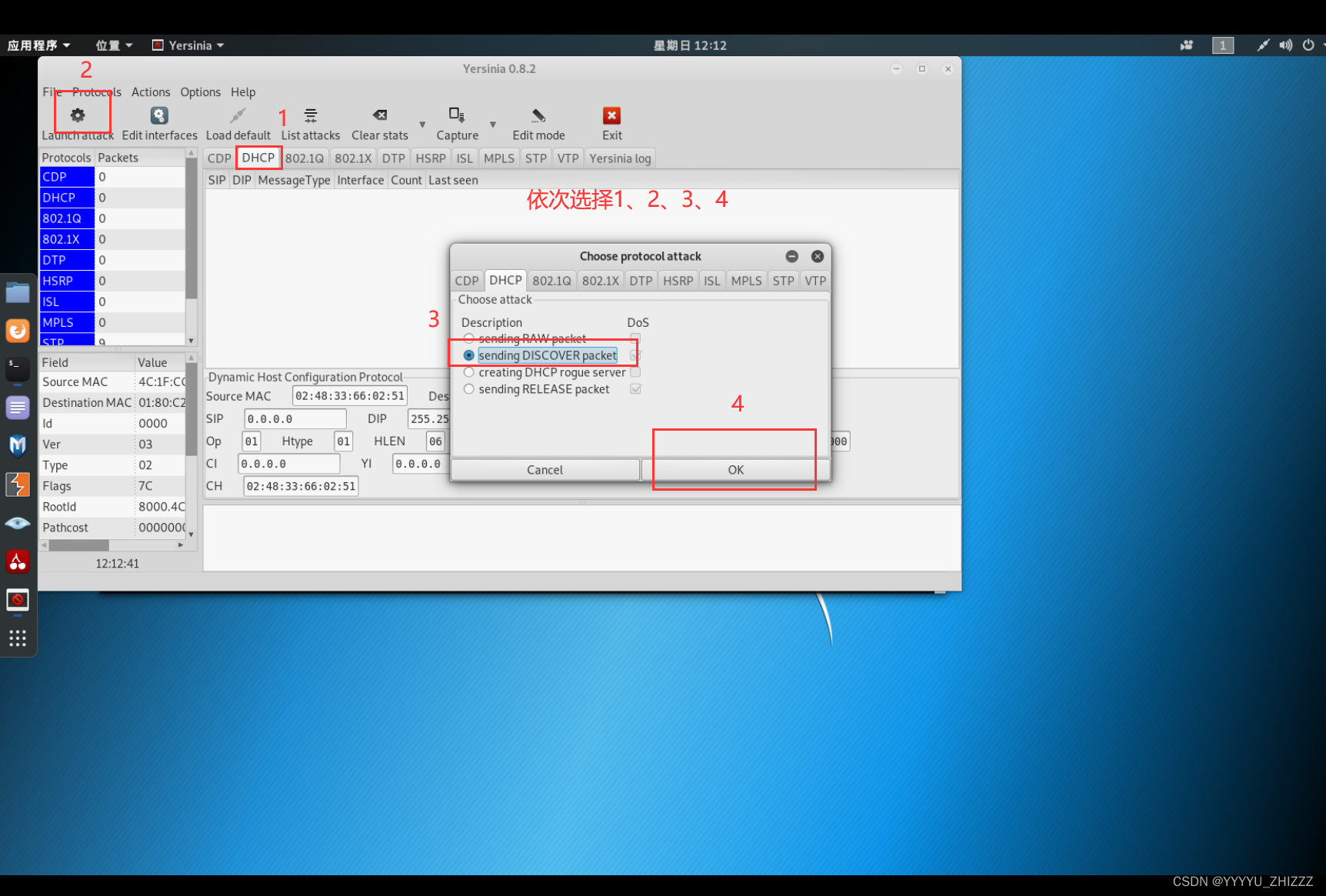
Task: Select HSRP row in protocols list
Action: point(113,281)
